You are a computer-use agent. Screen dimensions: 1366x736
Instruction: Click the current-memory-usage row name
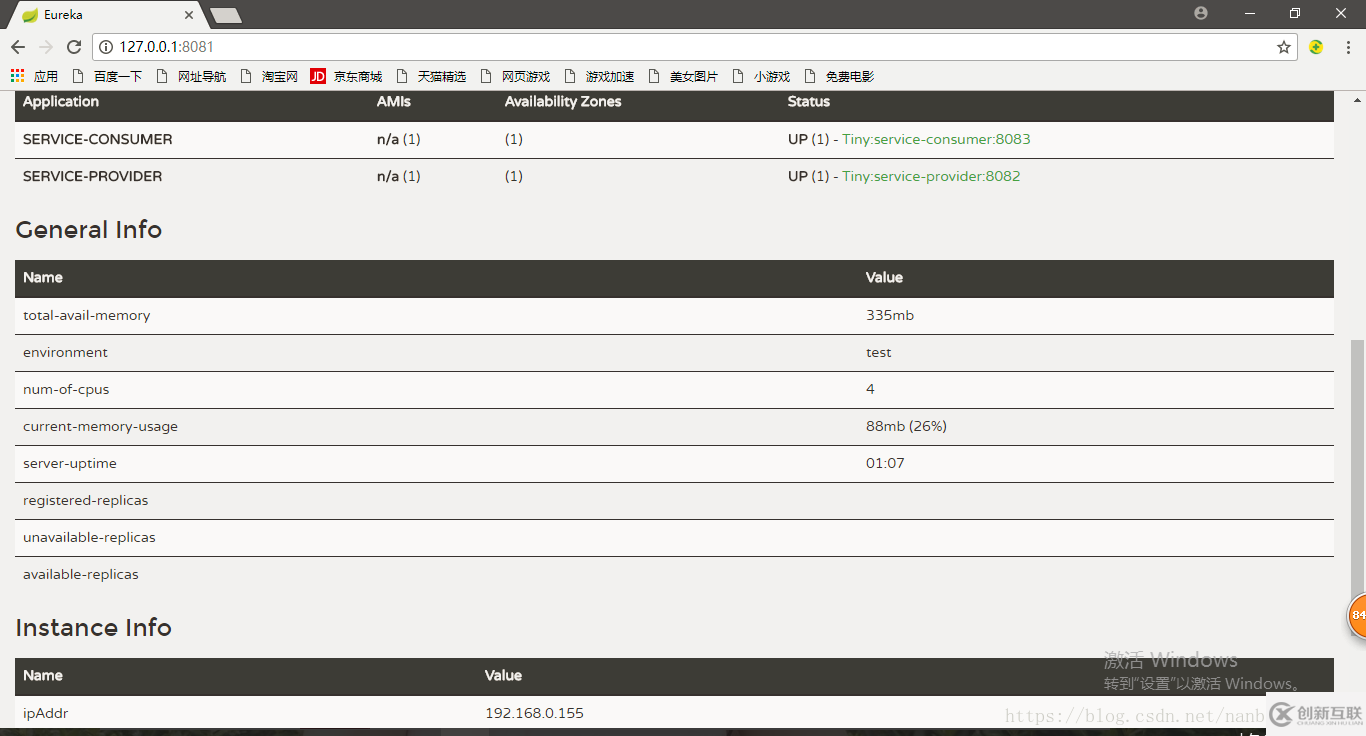click(x=100, y=426)
